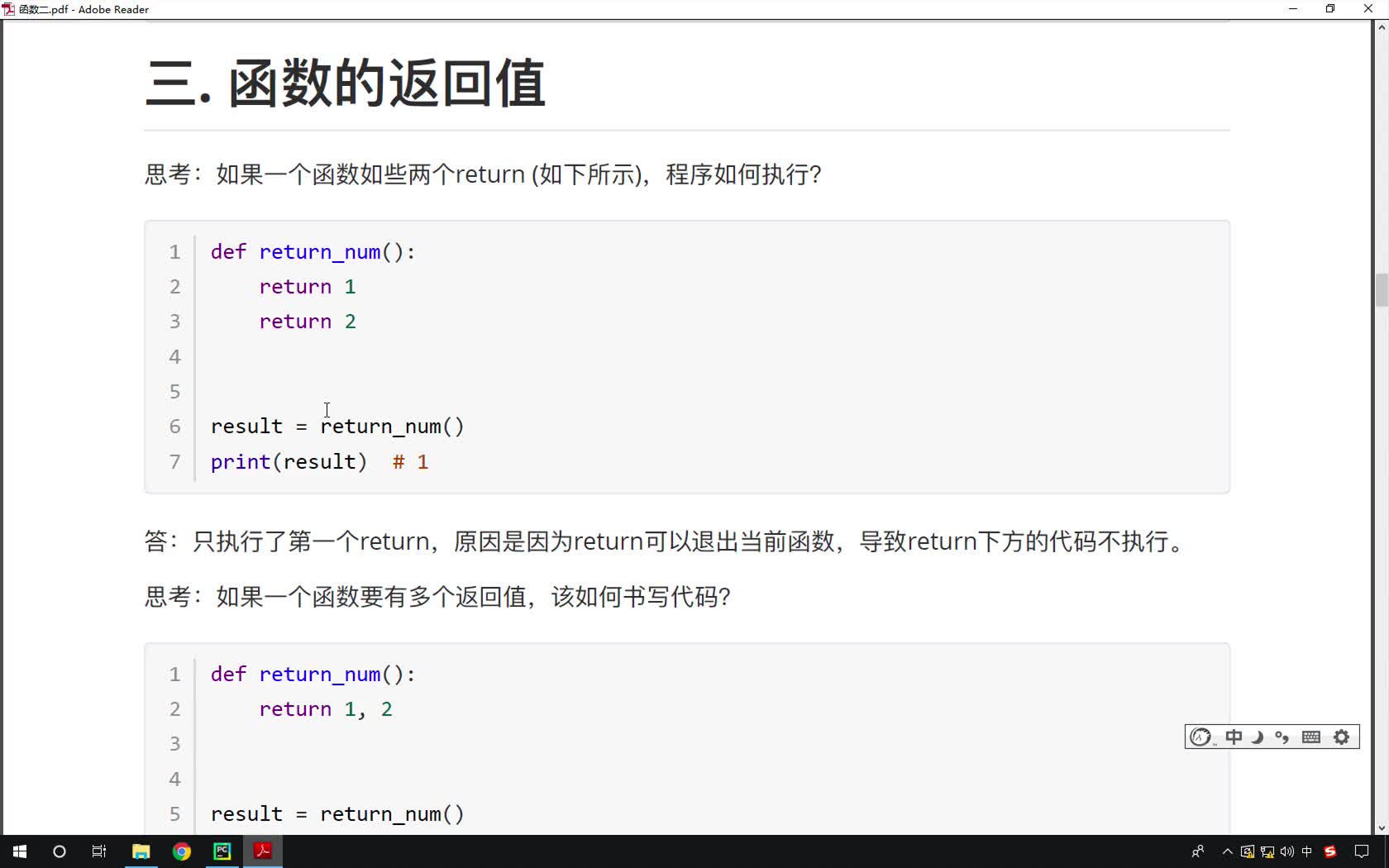Restore down the Adobe Reader window
This screenshot has width=1389, height=868.
1330,9
